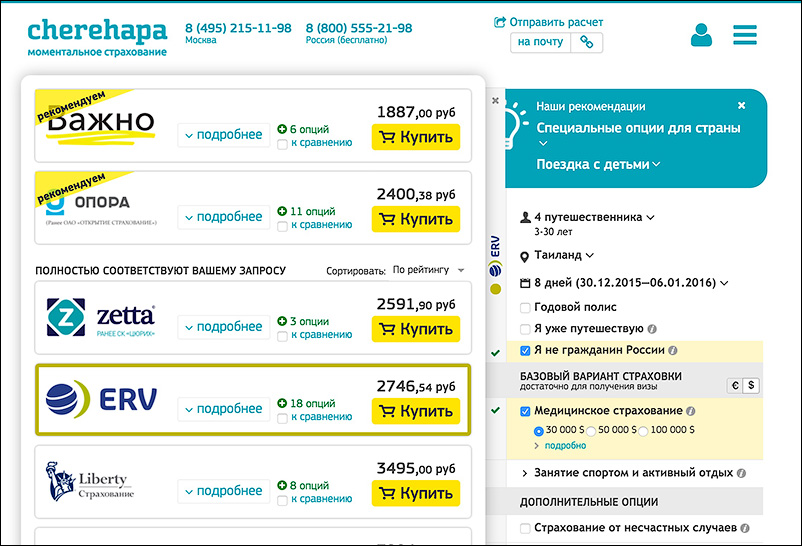Image resolution: width=802 pixels, height=546 pixels.
Task: Open the Таиланд country dropdown
Action: [x=564, y=255]
